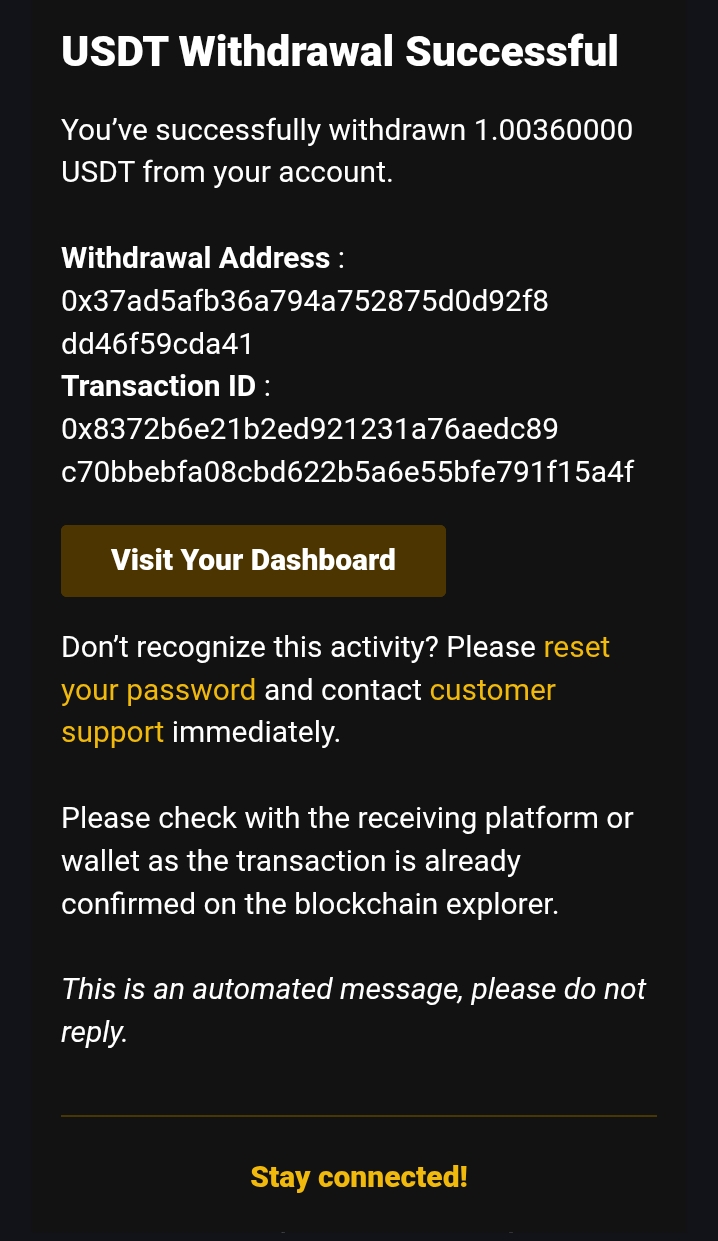Click the USDT Withdrawal Successful heading
The height and width of the screenshot is (1241, 718).
click(x=340, y=50)
